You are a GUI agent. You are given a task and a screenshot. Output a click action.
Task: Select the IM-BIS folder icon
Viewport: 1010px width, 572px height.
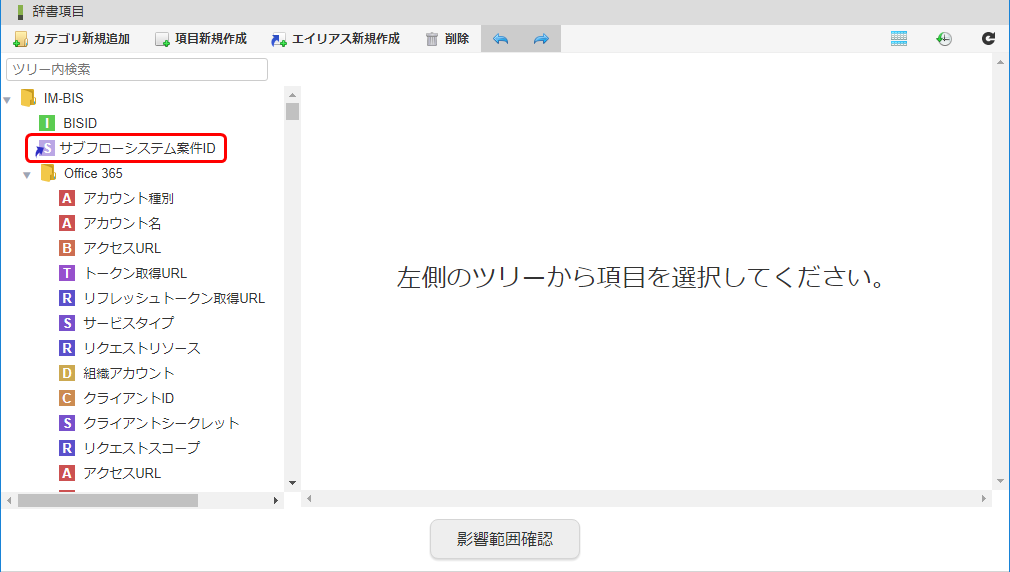pos(28,98)
